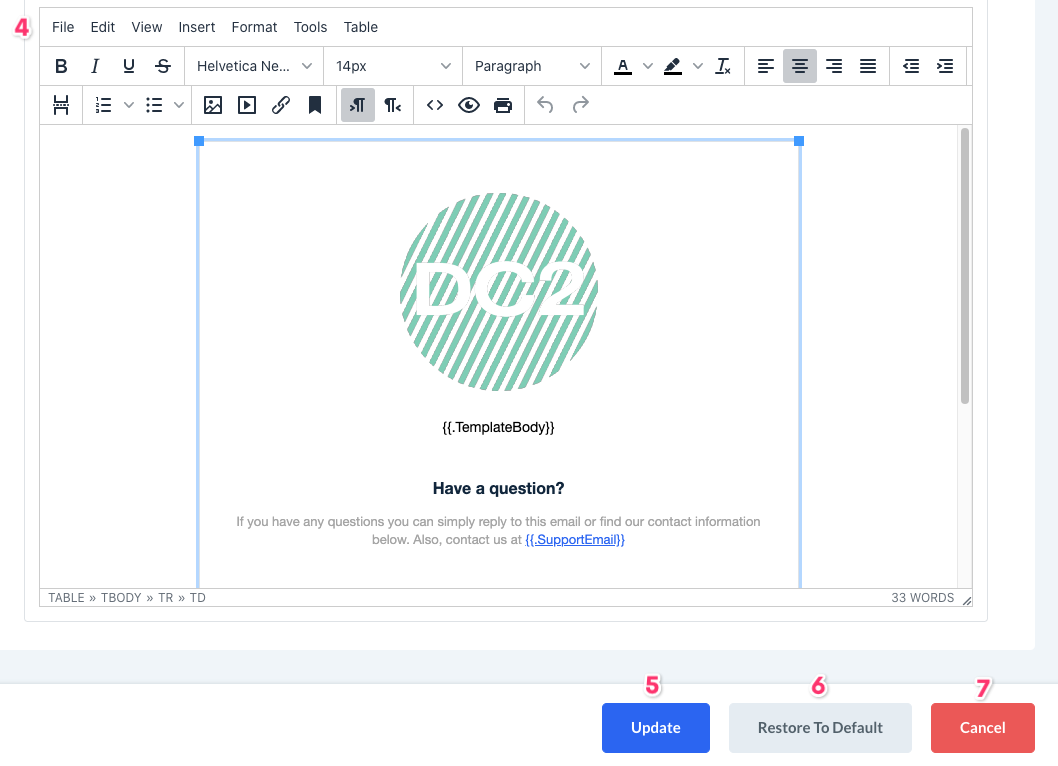Click the blue Update button
1058x766 pixels.
tap(656, 728)
